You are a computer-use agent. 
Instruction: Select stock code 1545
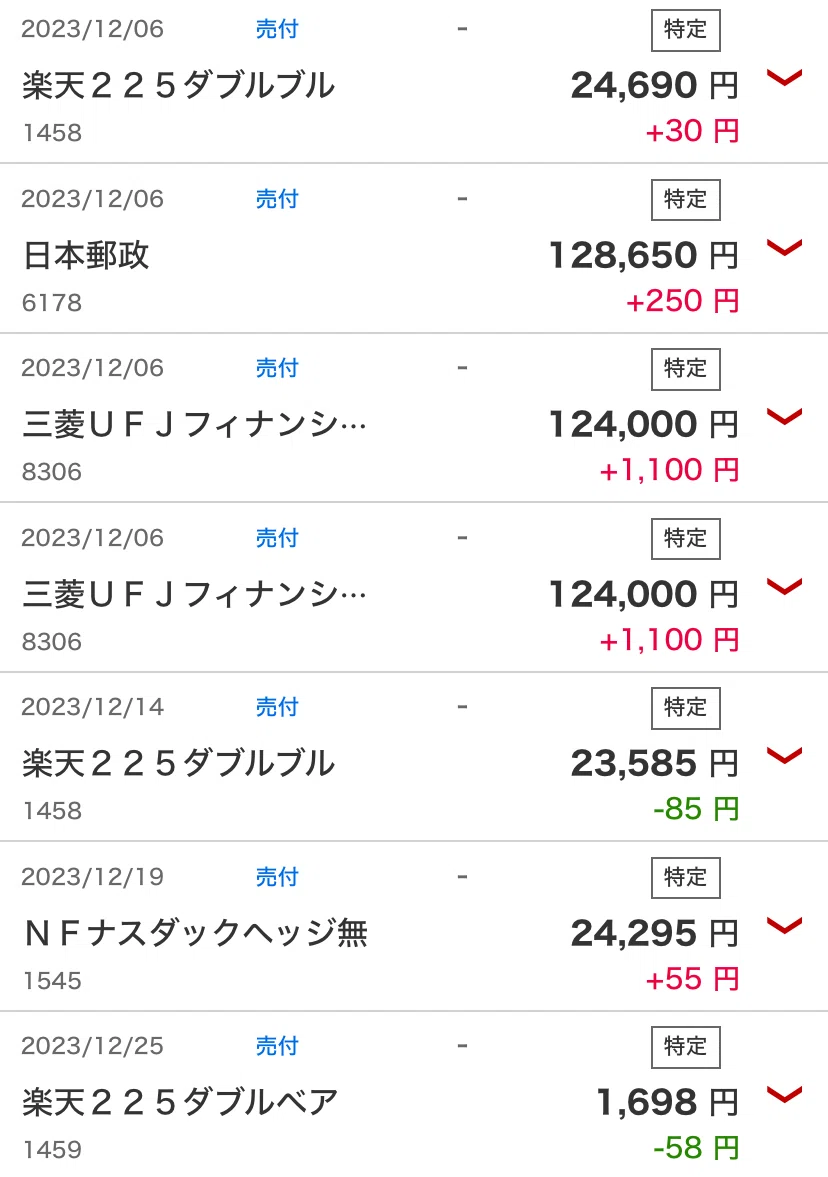click(52, 981)
